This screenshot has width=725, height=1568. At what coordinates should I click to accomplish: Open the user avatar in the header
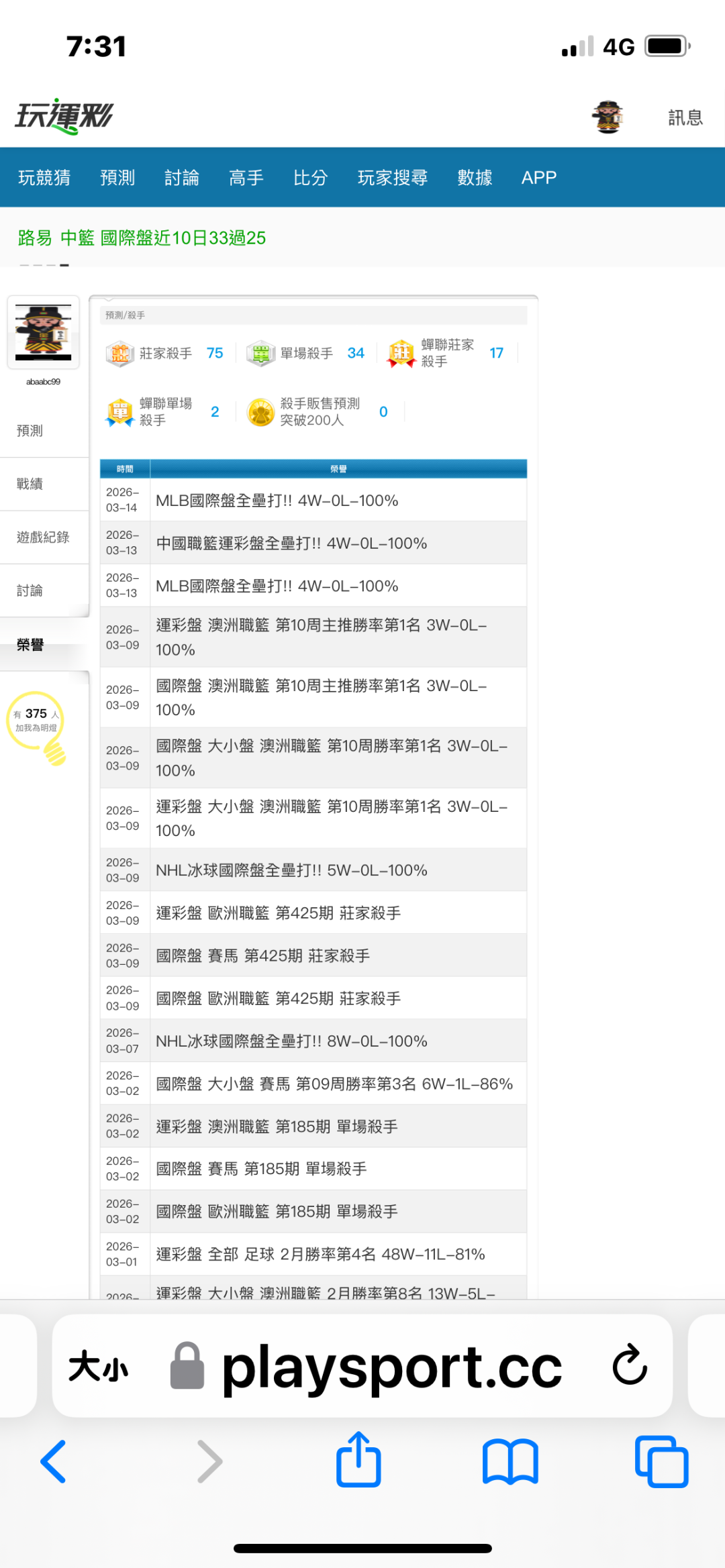608,117
